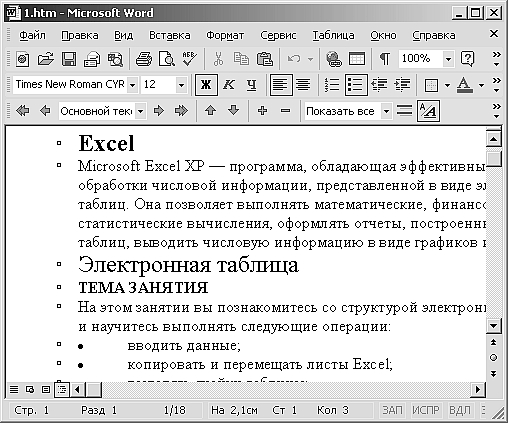Click the vertical scrollbar down arrow
508x423 pixels.
(x=493, y=326)
